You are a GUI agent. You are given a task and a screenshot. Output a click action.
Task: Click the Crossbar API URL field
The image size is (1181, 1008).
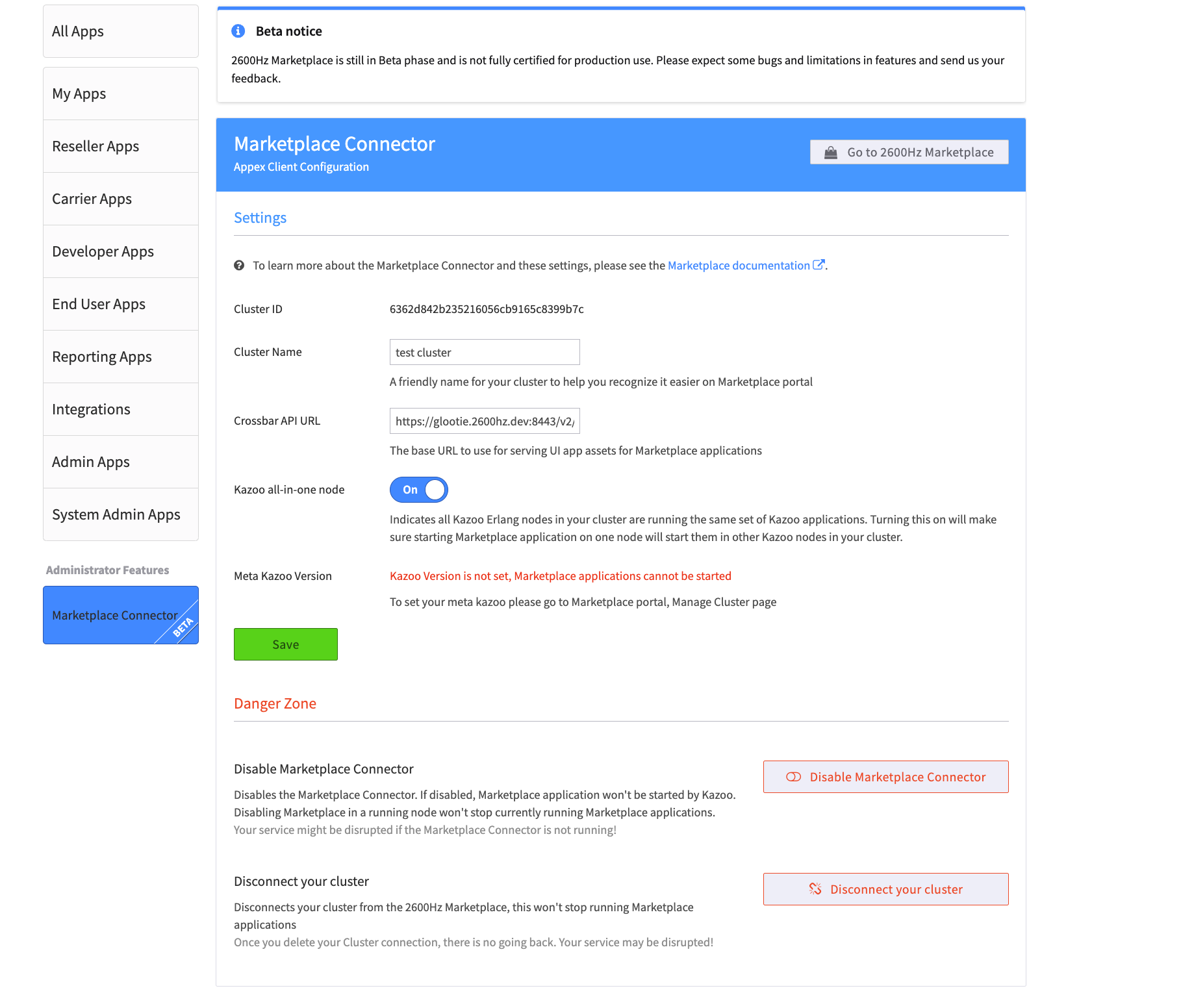[x=485, y=421]
